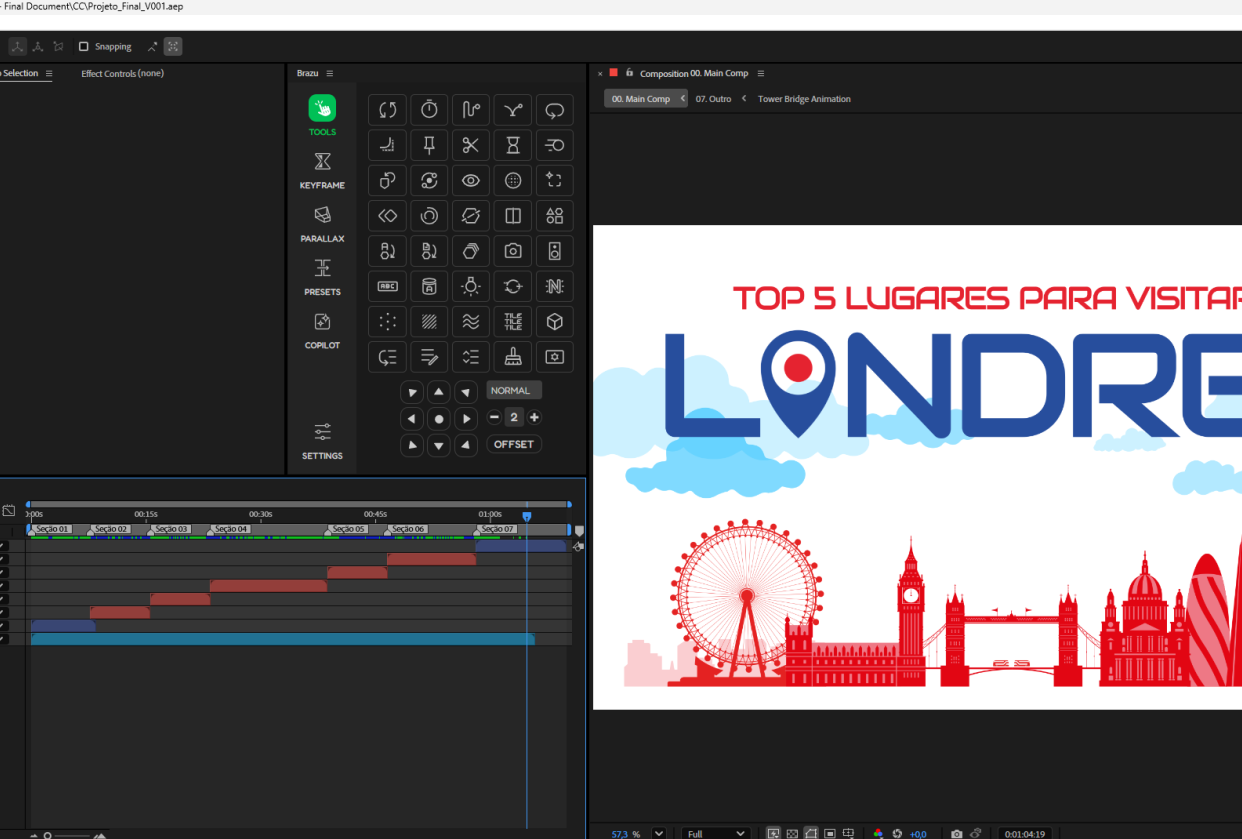Viewport: 1242px width, 839px height.
Task: Click the lightbulb icon in Brazu tools
Action: click(x=471, y=286)
